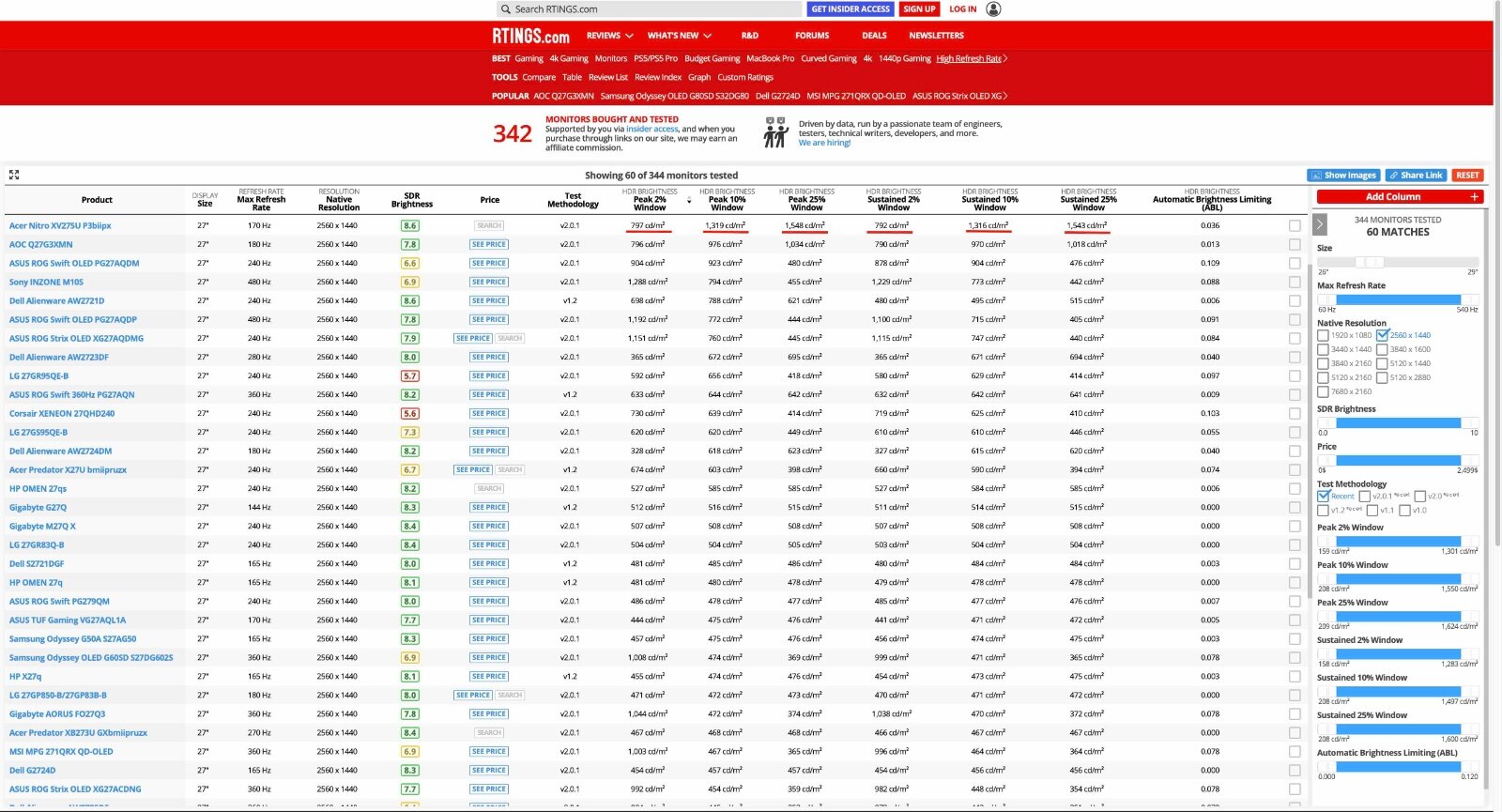The height and width of the screenshot is (812, 1502).
Task: Click the SDR Brightness range slider
Action: (x=1398, y=423)
